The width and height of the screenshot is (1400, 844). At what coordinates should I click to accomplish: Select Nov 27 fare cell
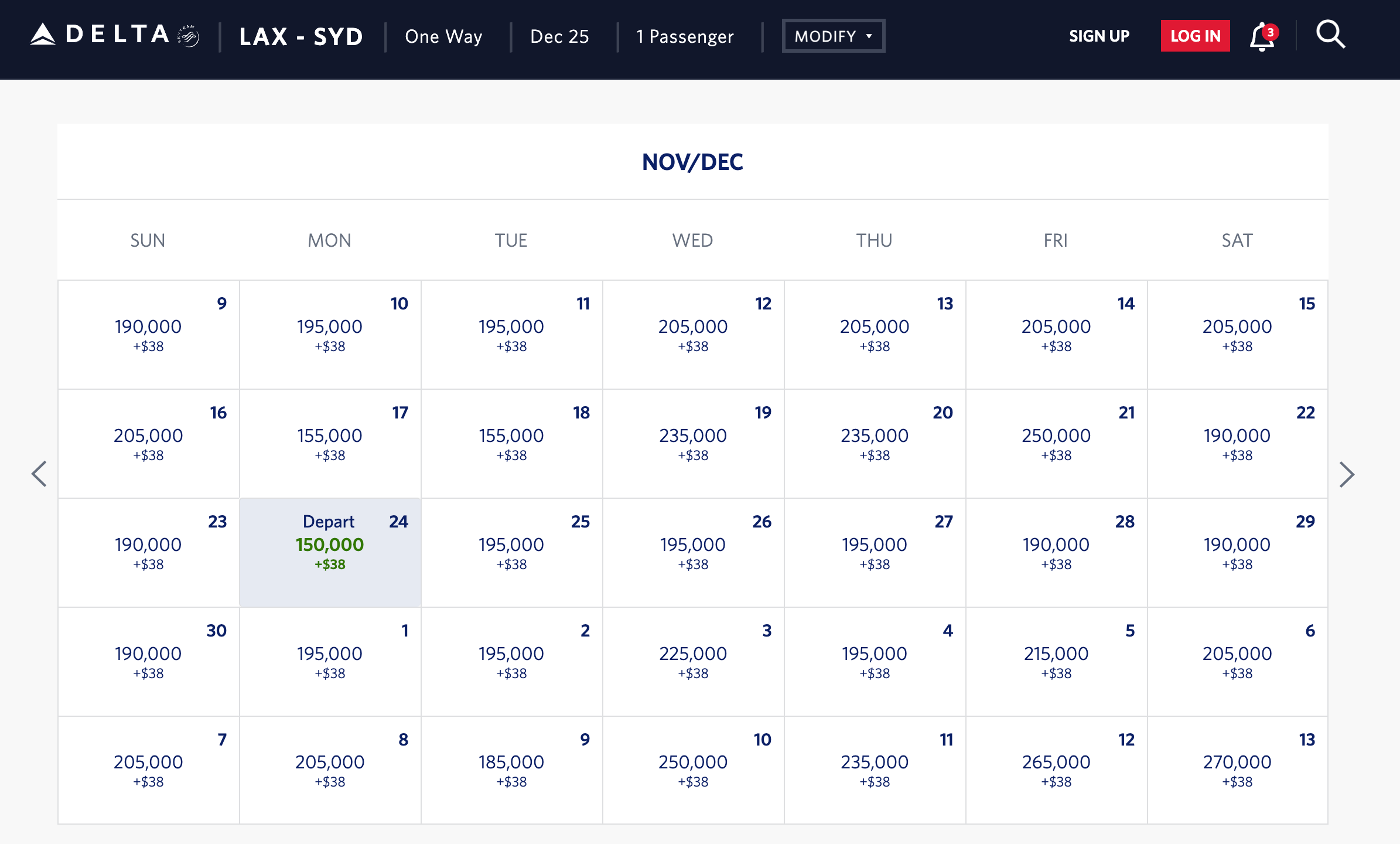point(875,553)
